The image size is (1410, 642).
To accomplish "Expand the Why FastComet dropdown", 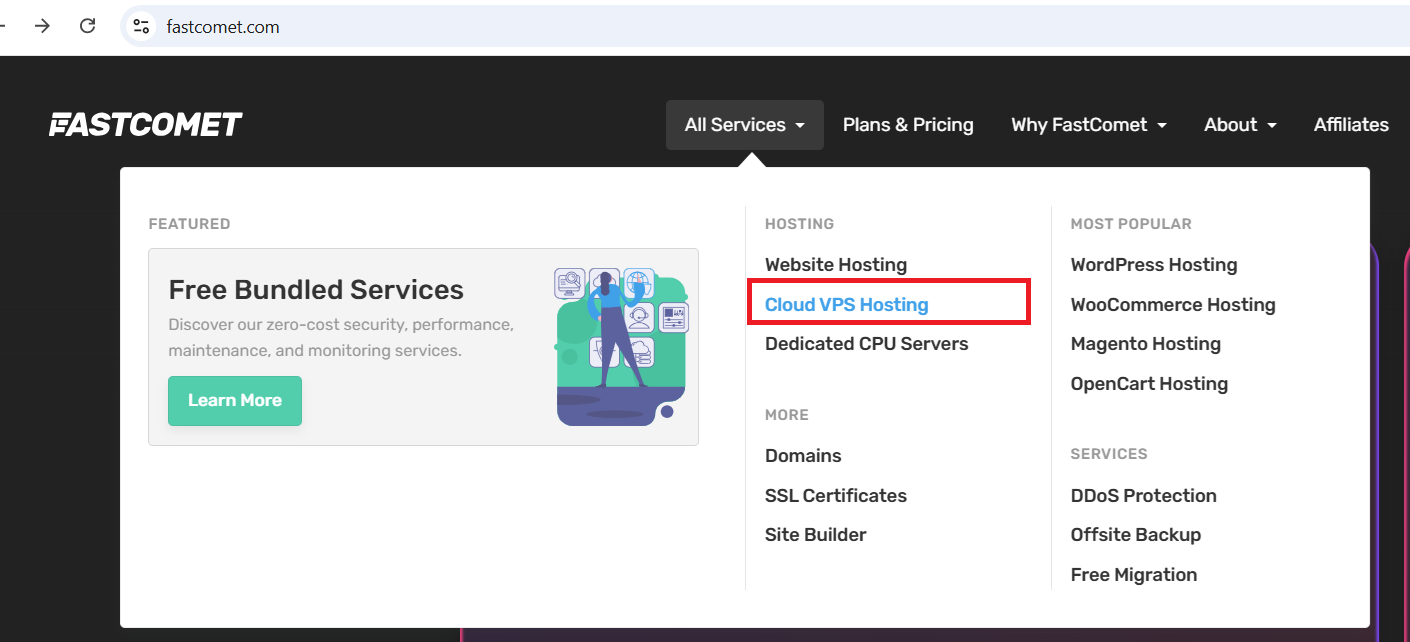I will [1089, 125].
